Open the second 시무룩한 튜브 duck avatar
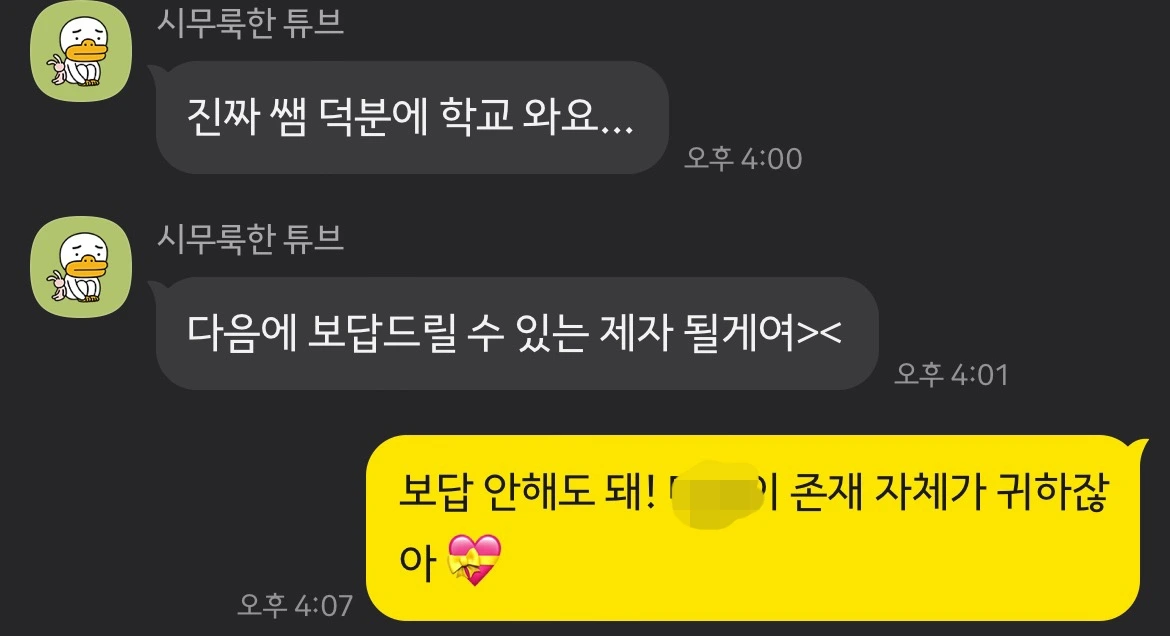 click(x=81, y=266)
